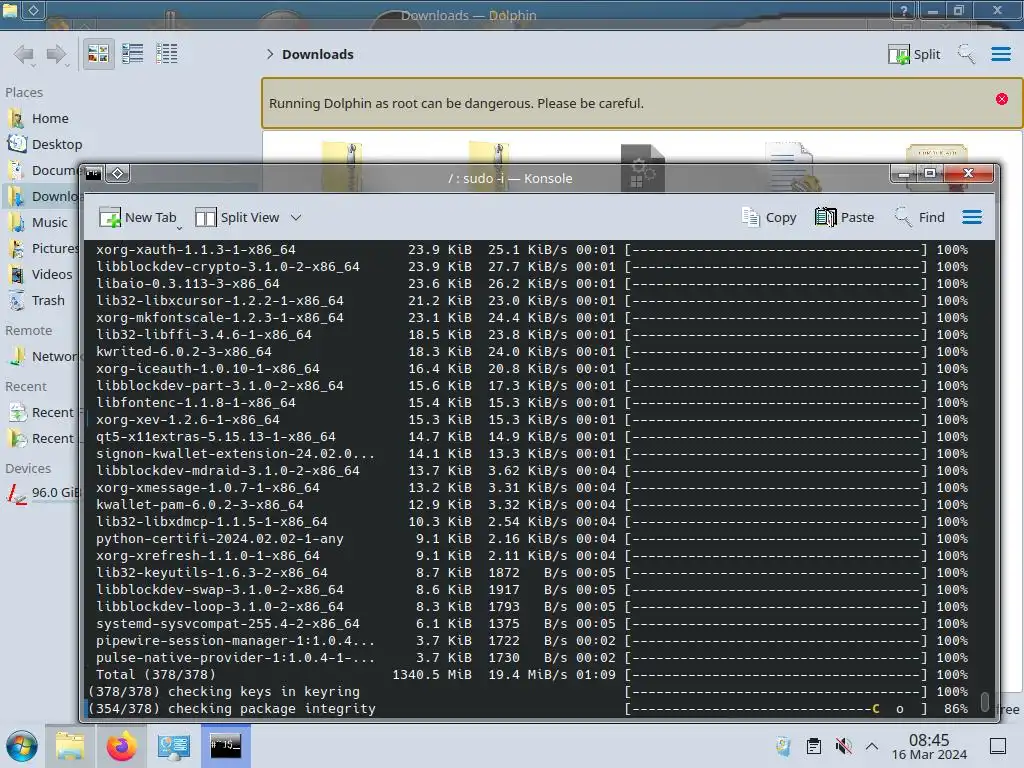Screen dimensions: 1024x768
Task: Toggle Split View in Konsole
Action: pos(237,217)
